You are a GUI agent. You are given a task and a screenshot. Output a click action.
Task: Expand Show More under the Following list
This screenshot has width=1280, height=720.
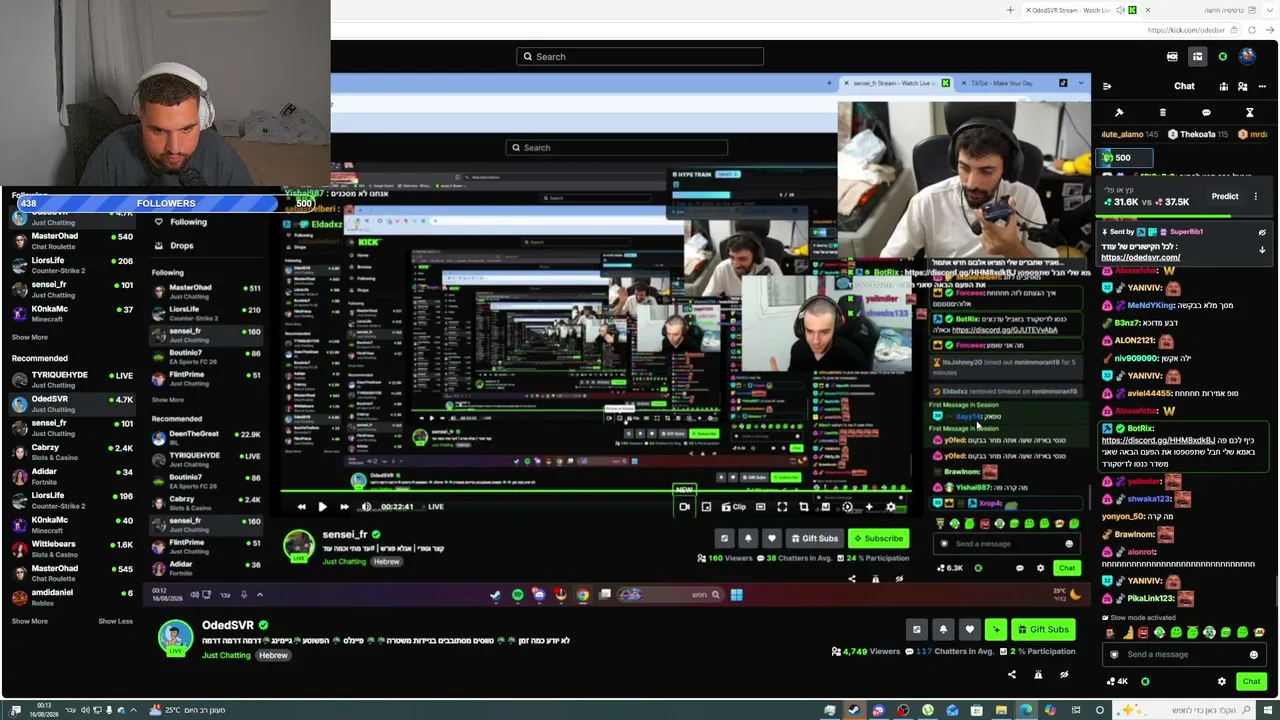tap(30, 337)
